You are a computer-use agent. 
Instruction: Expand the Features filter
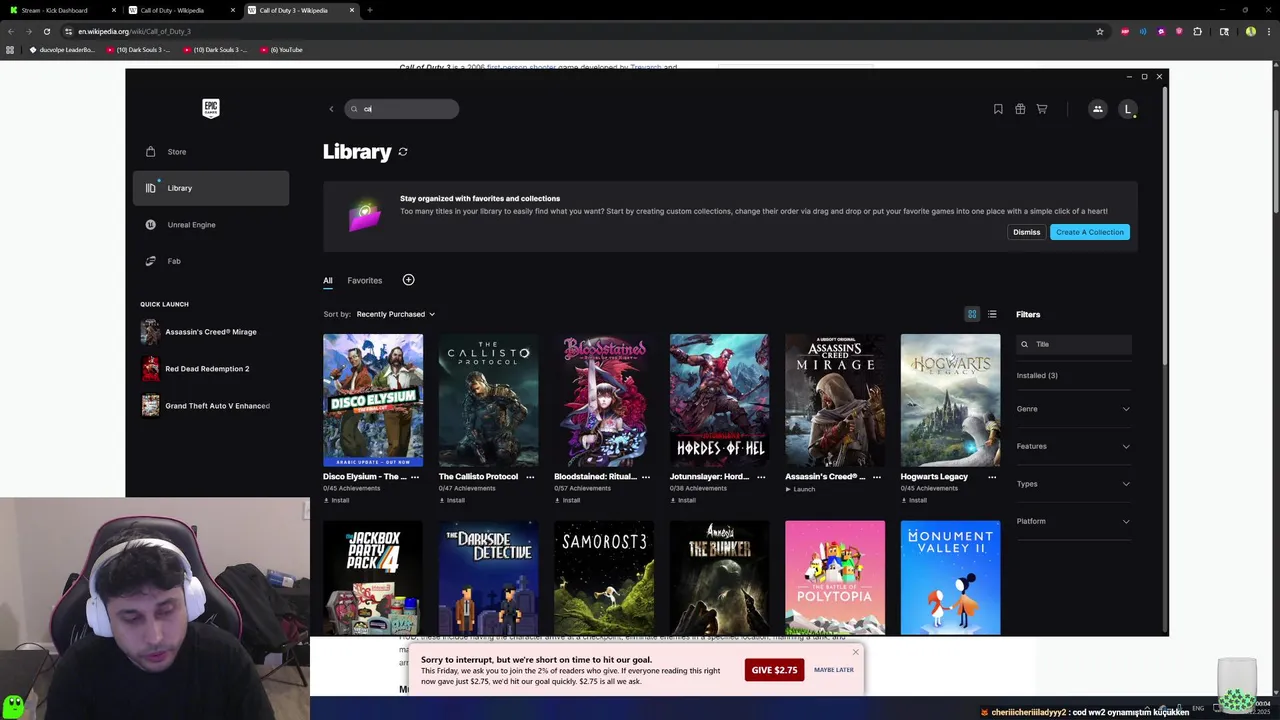(1074, 446)
